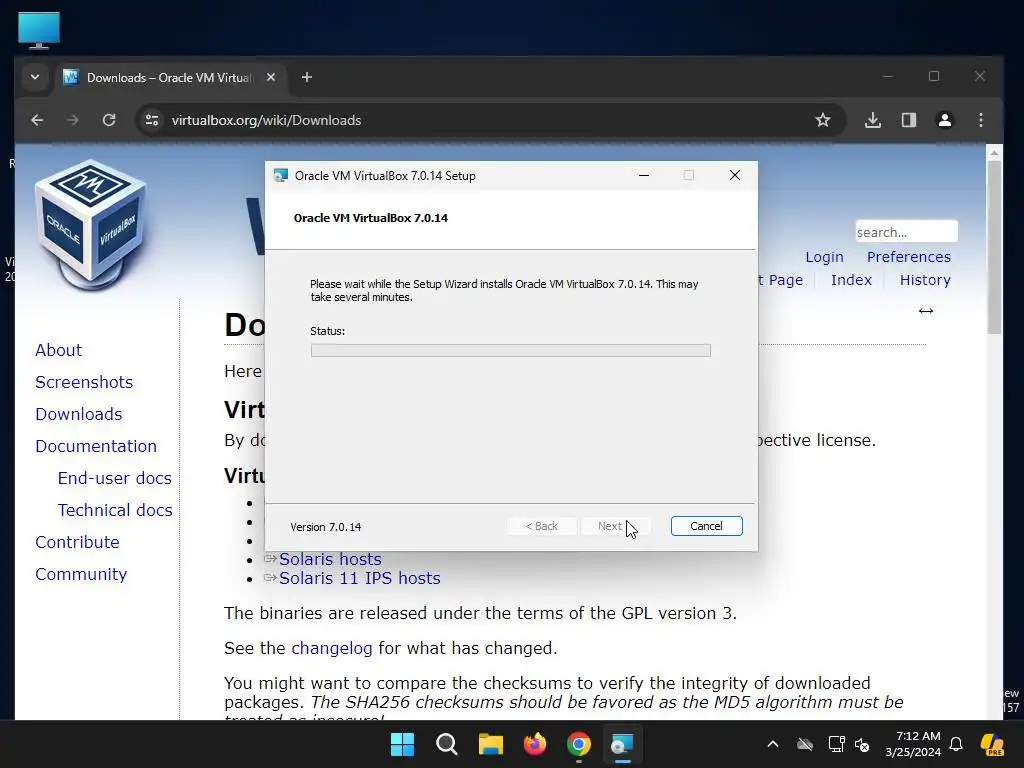Open the Chrome profile icon
The image size is (1024, 768).
point(945,120)
